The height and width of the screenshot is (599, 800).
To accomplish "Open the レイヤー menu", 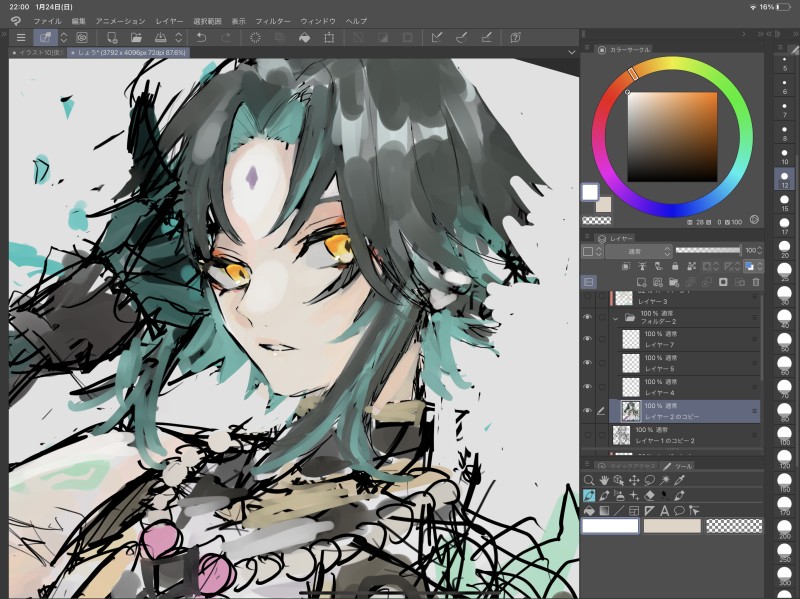I will 169,21.
